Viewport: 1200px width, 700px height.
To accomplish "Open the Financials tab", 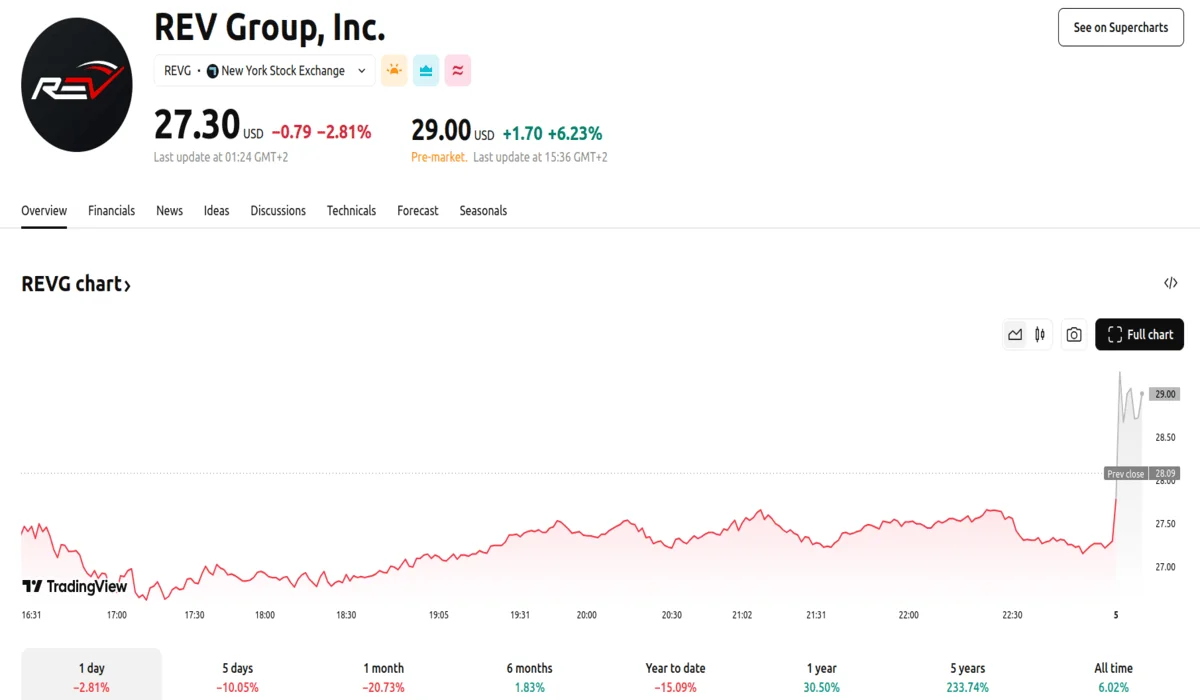I will 111,211.
